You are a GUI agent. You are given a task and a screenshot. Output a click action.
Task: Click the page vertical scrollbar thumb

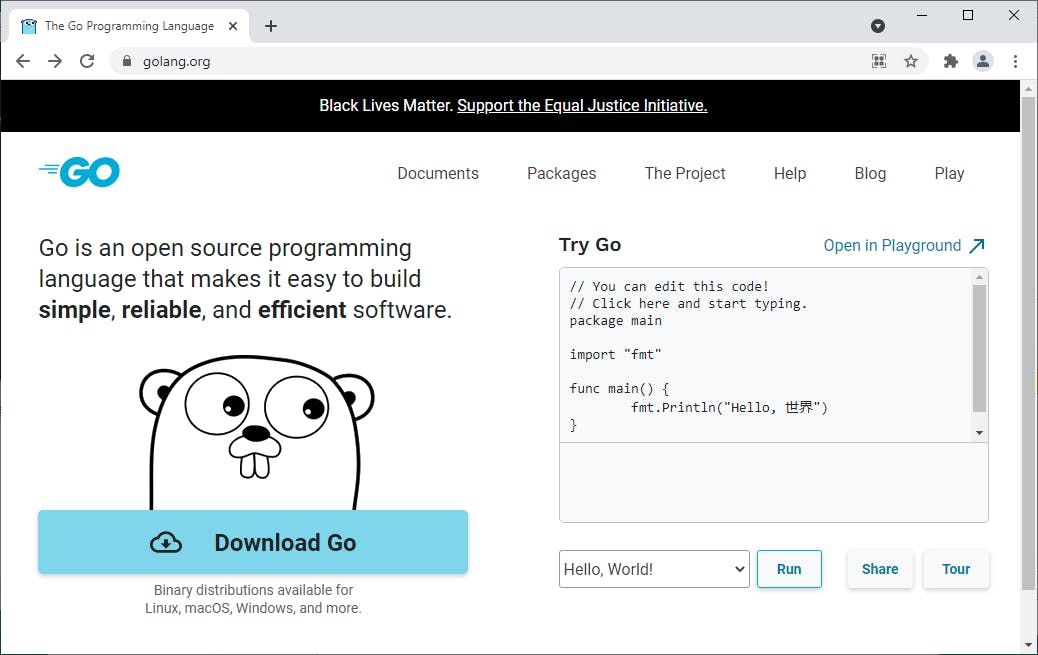click(x=1028, y=343)
